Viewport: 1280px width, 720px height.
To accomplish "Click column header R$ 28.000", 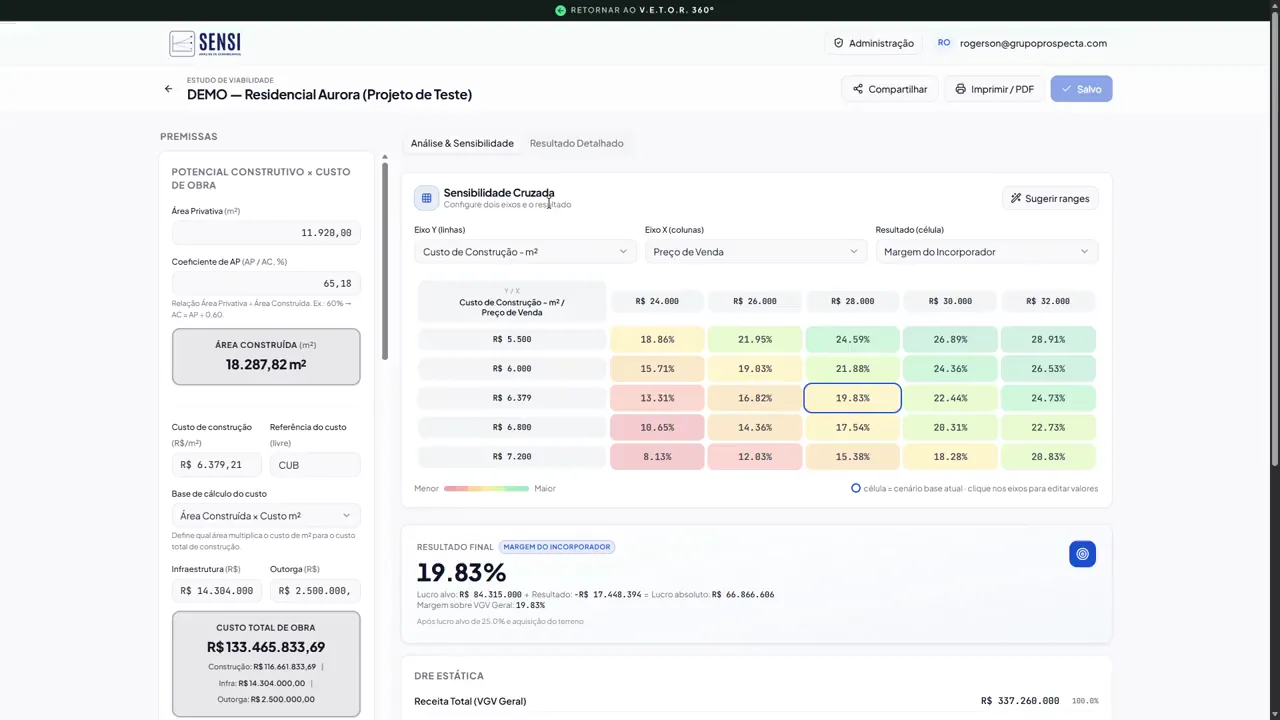I will click(852, 301).
